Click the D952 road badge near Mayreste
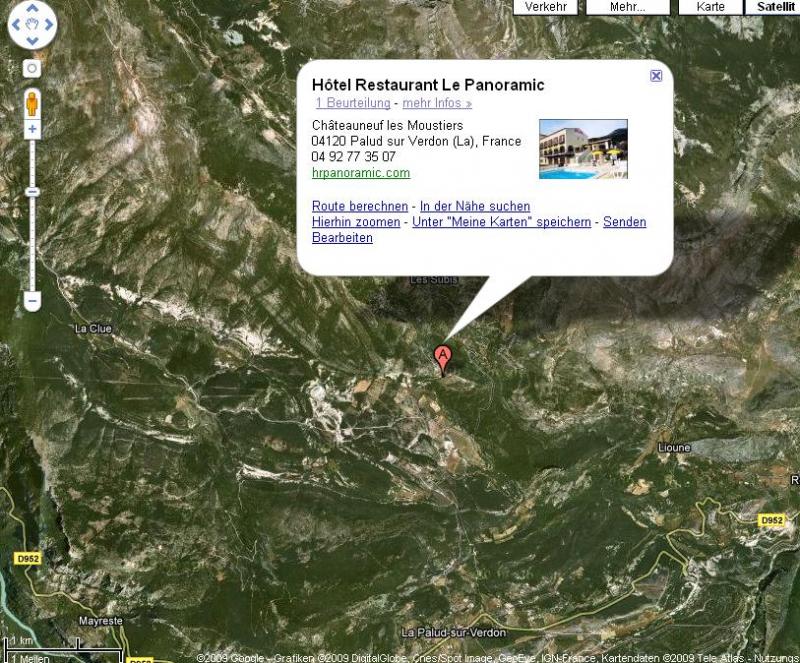The image size is (800, 663). click(28, 559)
